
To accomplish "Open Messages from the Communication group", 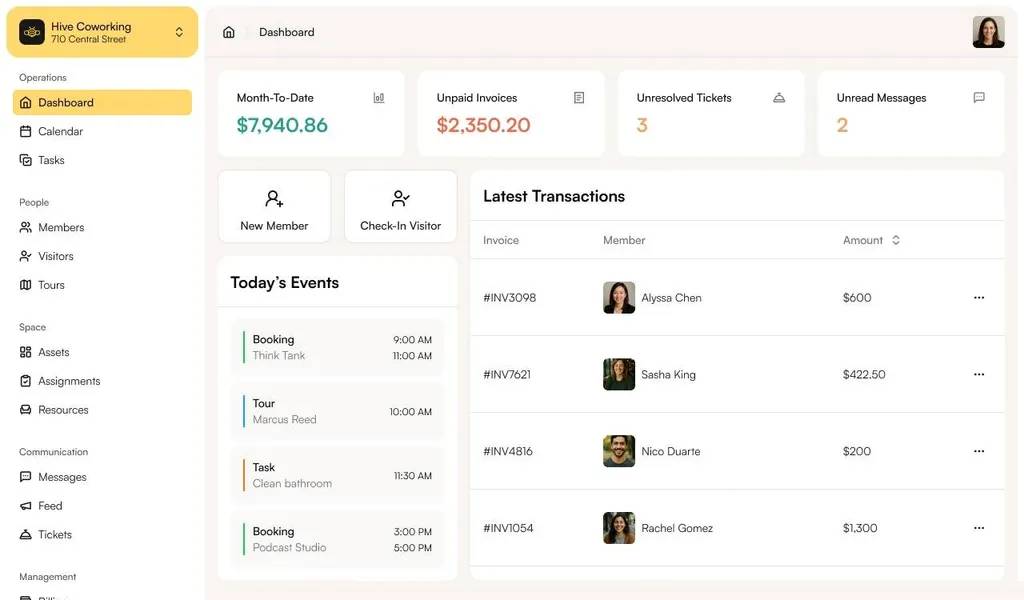I will tap(60, 477).
